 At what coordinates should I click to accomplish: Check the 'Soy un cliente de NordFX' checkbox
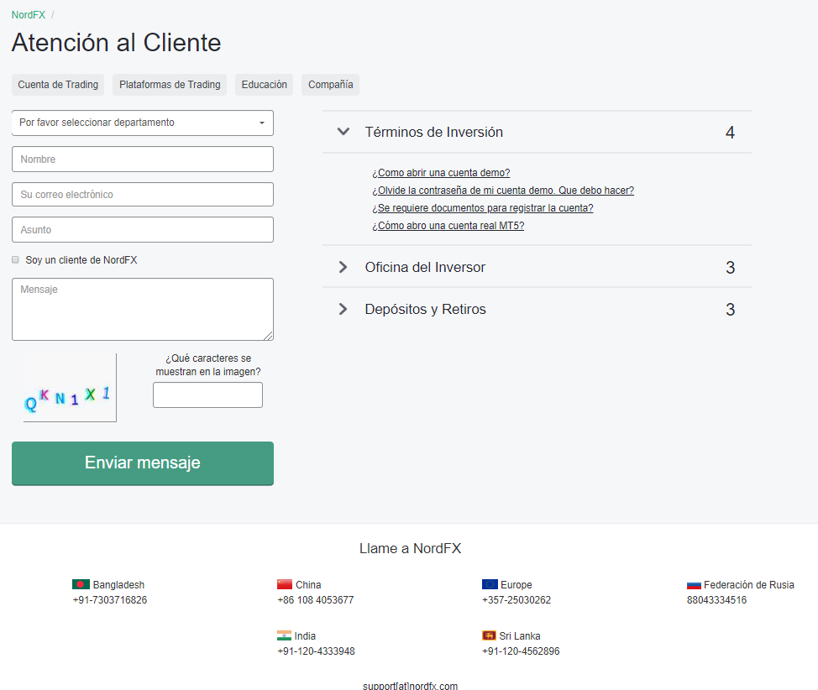pos(15,259)
